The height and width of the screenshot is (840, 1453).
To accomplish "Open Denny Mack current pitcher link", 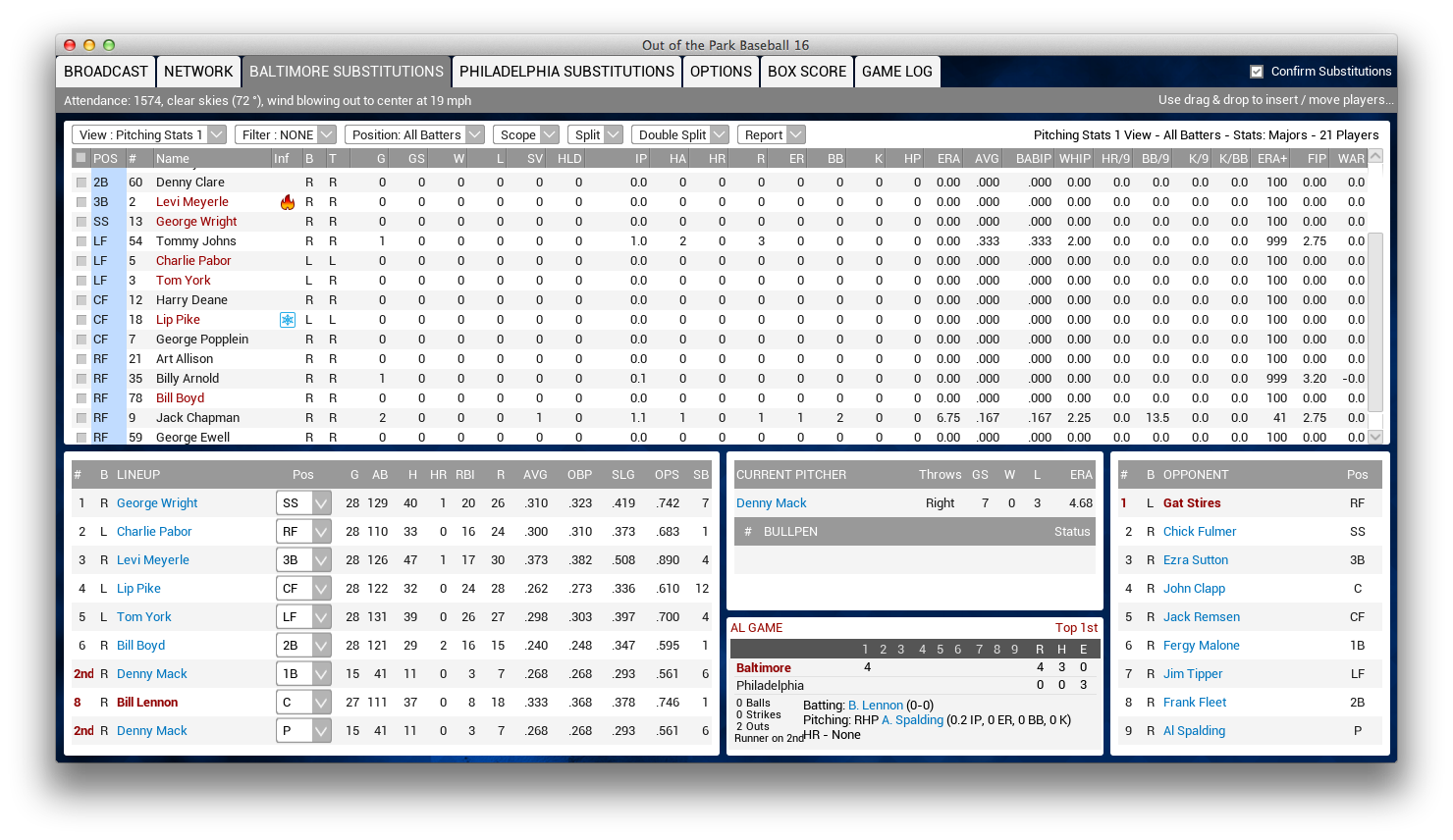I will 771,503.
